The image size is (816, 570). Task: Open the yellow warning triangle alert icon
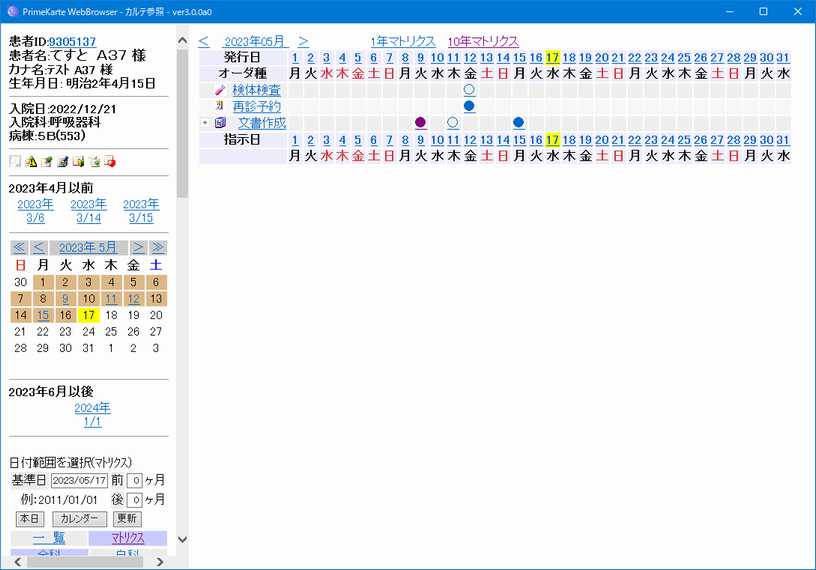(31, 162)
